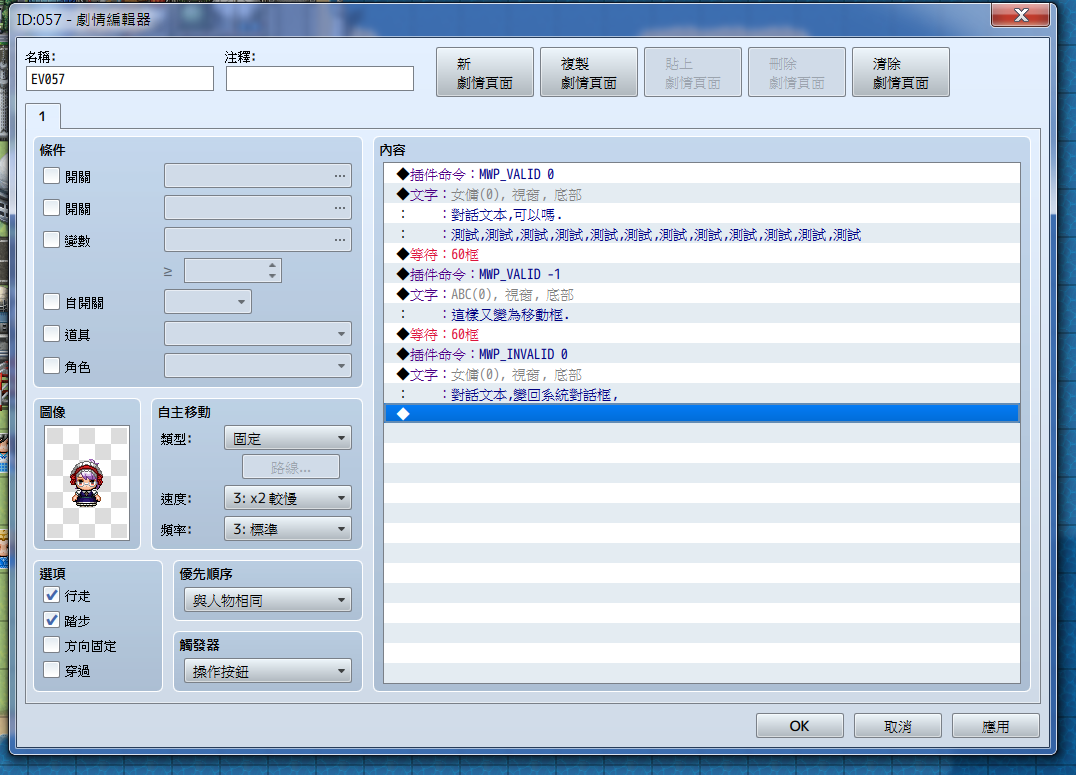Confirm with the OK button

coord(799,726)
